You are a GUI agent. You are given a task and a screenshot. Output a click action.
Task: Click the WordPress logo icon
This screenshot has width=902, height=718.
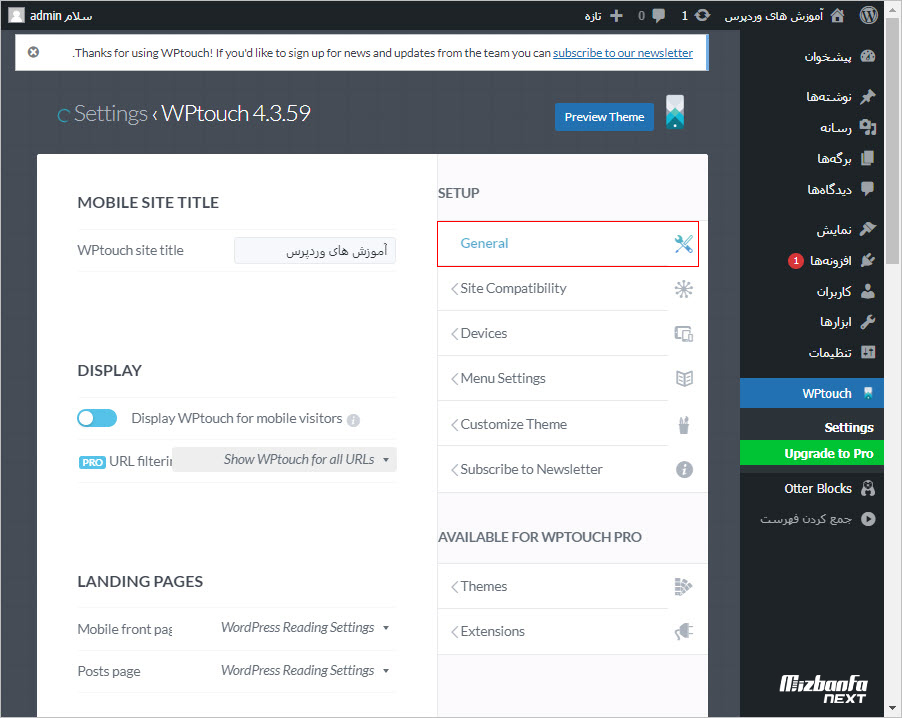(869, 16)
